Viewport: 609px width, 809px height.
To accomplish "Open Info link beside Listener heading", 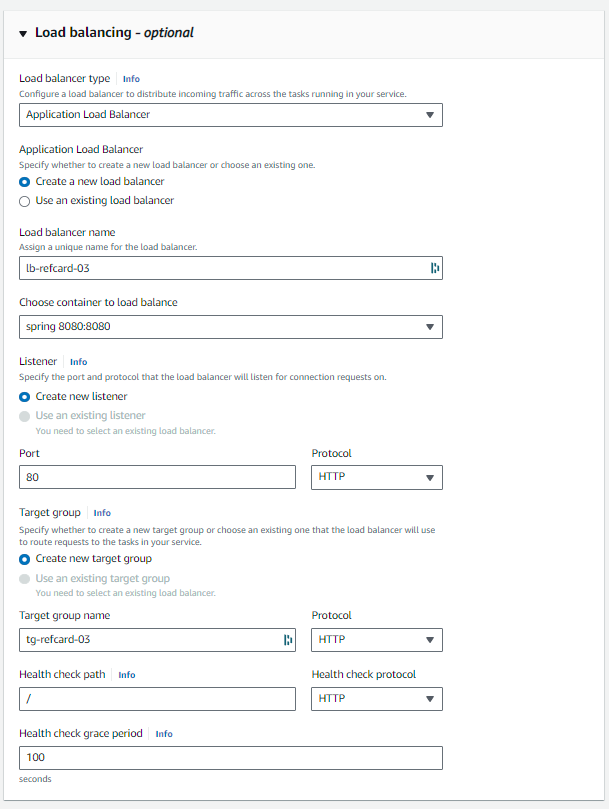I will tap(78, 362).
